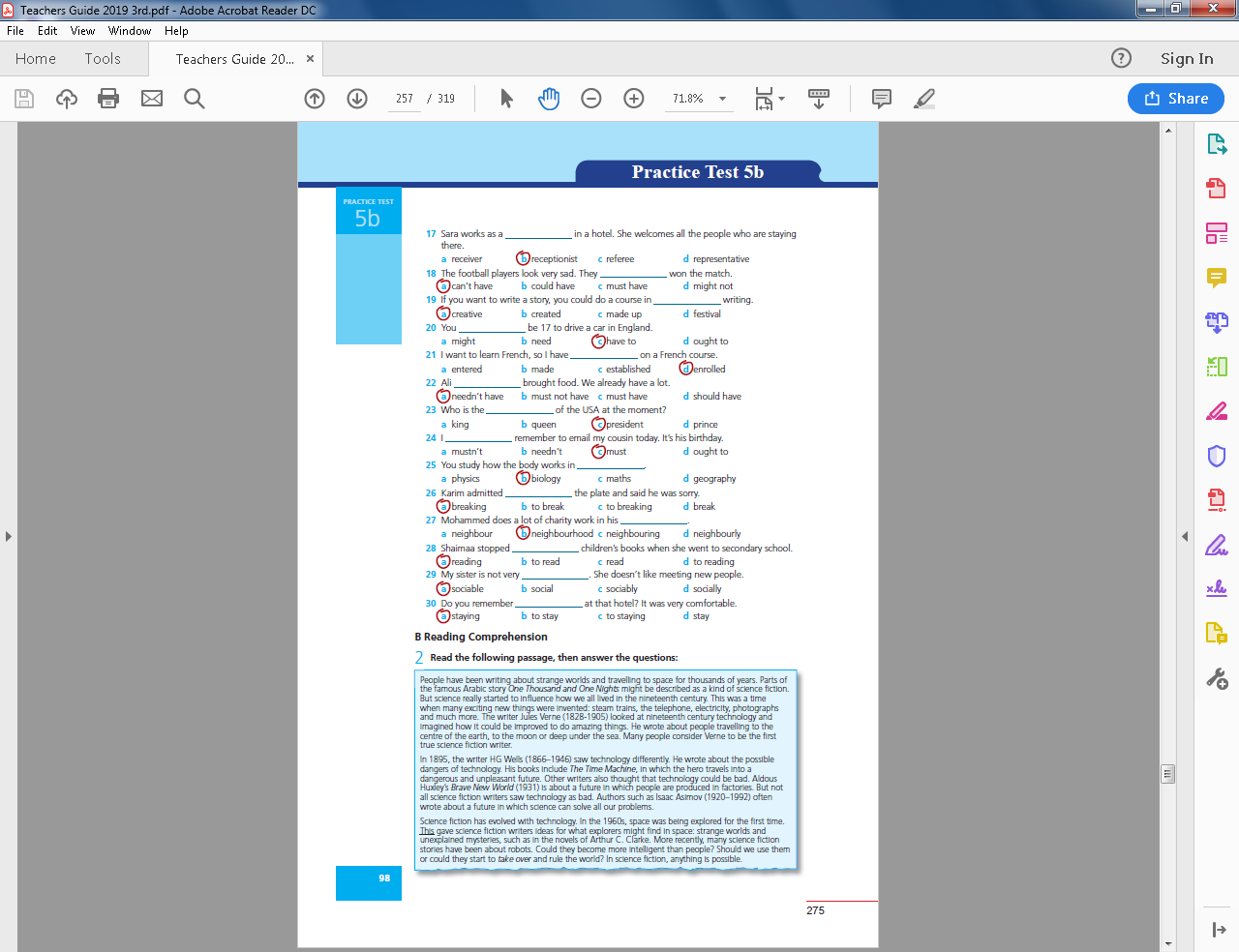Viewport: 1239px width, 952px height.
Task: Open Edit PDF tool in sidebar
Action: click(x=1217, y=233)
